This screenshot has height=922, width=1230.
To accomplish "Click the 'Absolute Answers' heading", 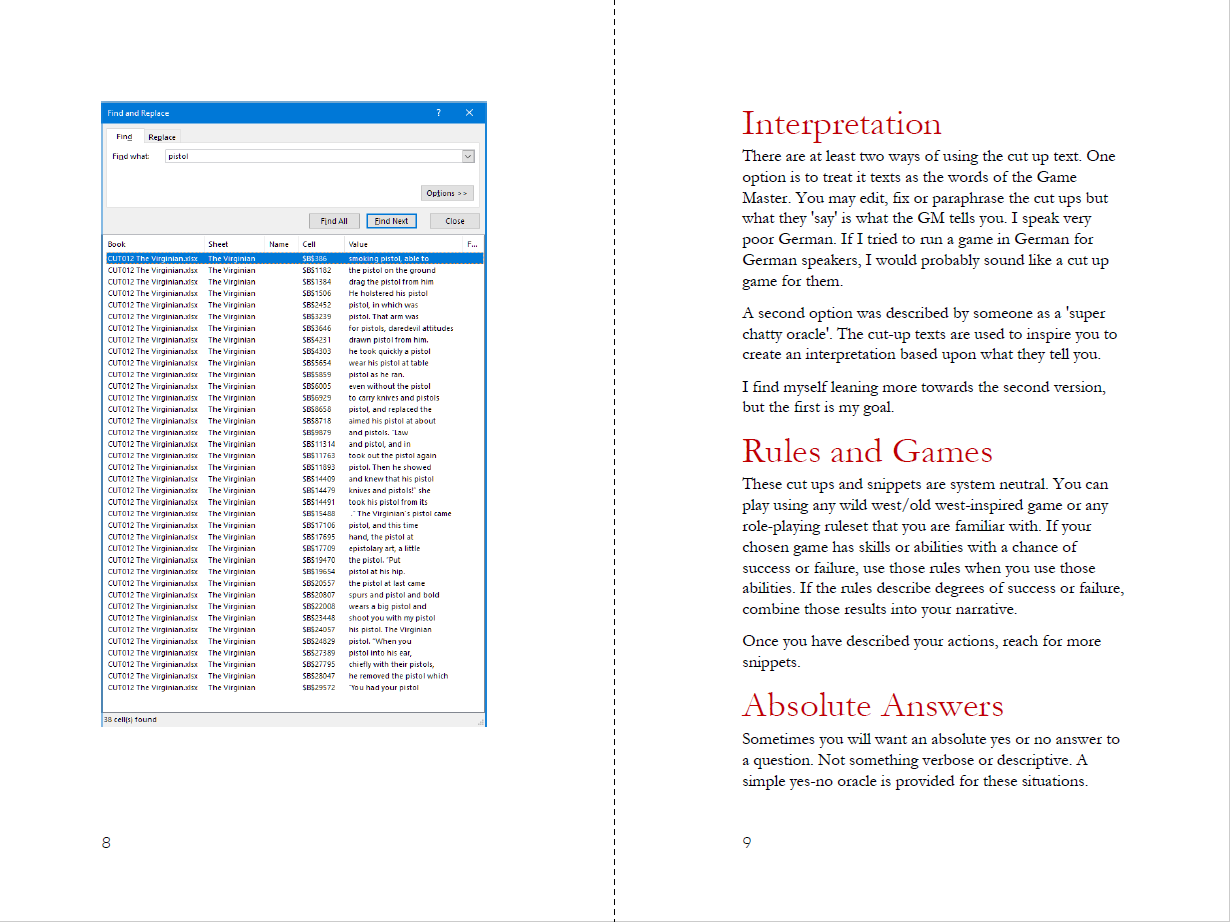I will point(872,705).
